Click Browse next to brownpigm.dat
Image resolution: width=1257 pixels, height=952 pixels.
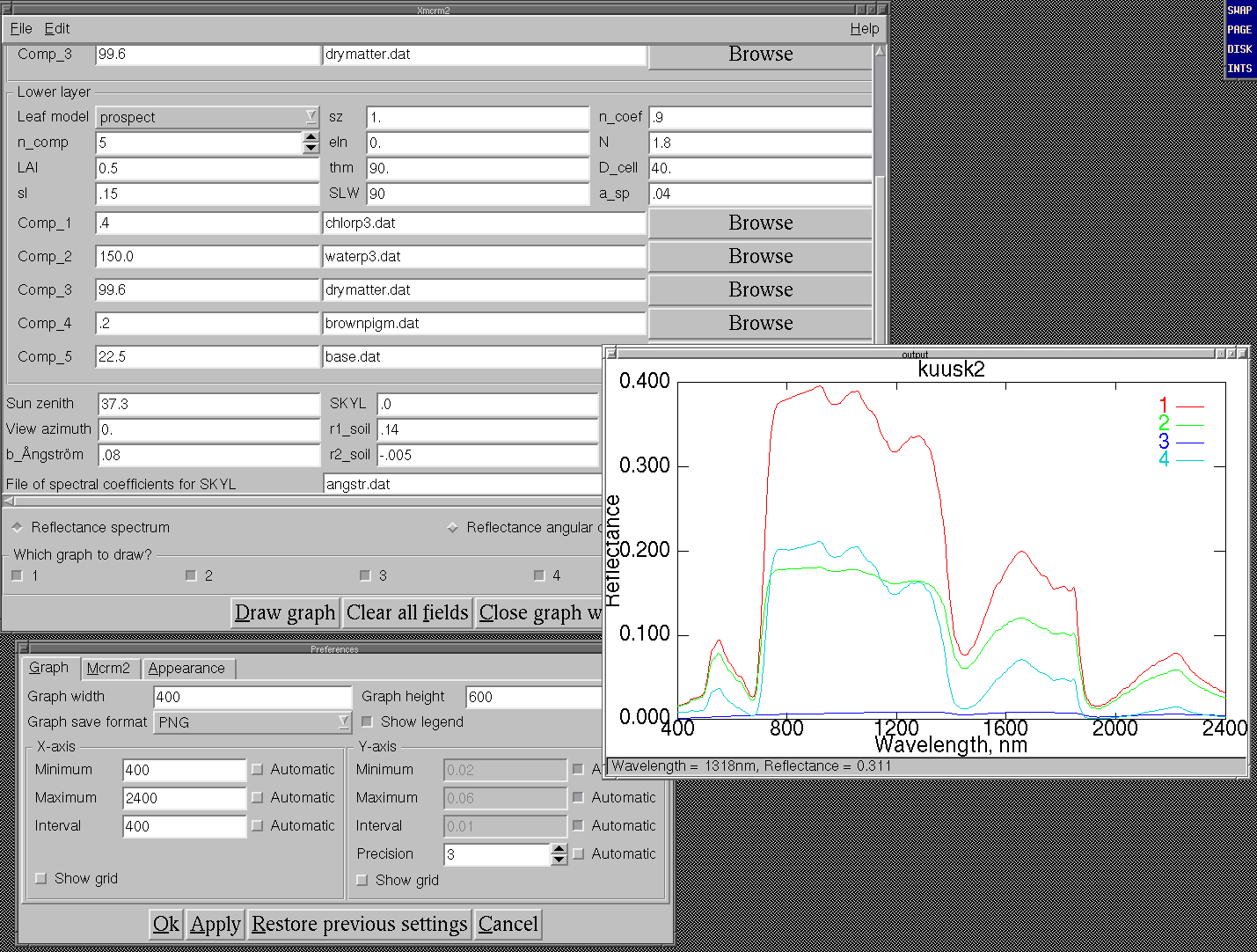(760, 323)
